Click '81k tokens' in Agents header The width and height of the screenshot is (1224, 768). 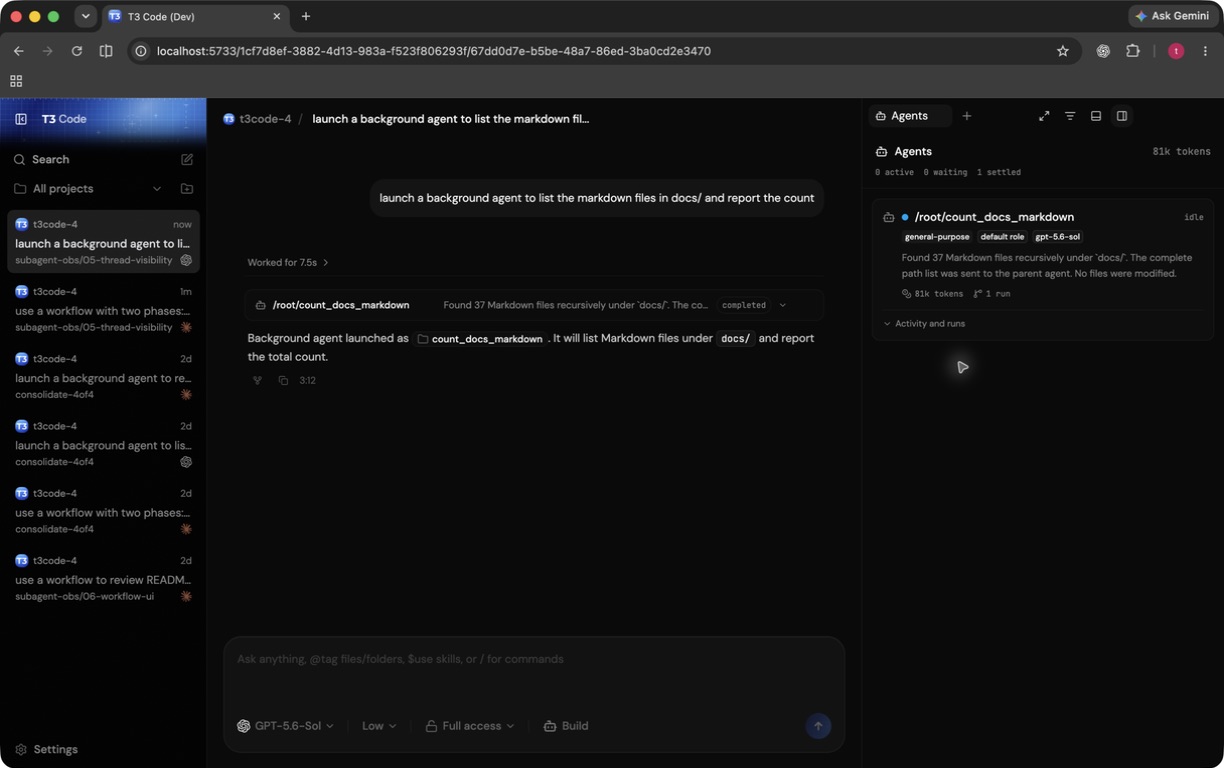tap(1181, 152)
